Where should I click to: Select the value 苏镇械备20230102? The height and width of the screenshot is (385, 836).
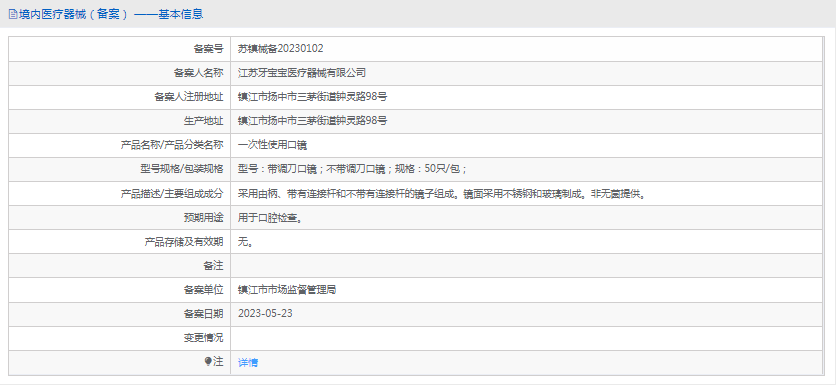point(280,49)
